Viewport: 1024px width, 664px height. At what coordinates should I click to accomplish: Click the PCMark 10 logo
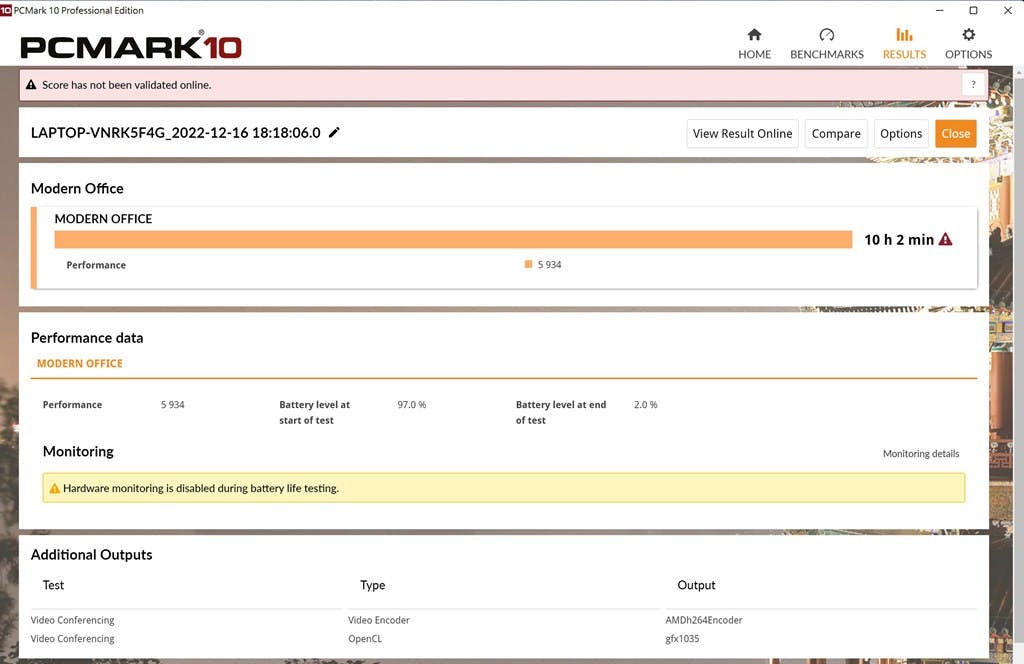tap(131, 46)
